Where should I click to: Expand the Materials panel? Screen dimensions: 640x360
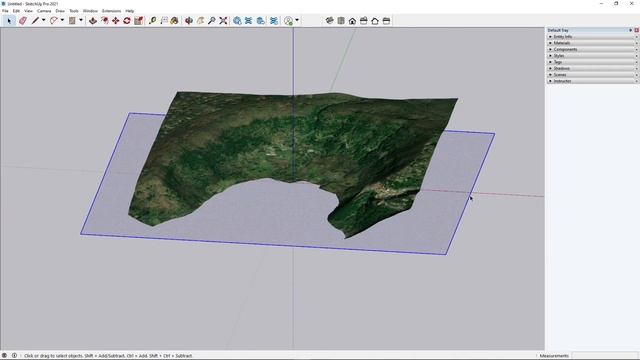[x=593, y=43]
